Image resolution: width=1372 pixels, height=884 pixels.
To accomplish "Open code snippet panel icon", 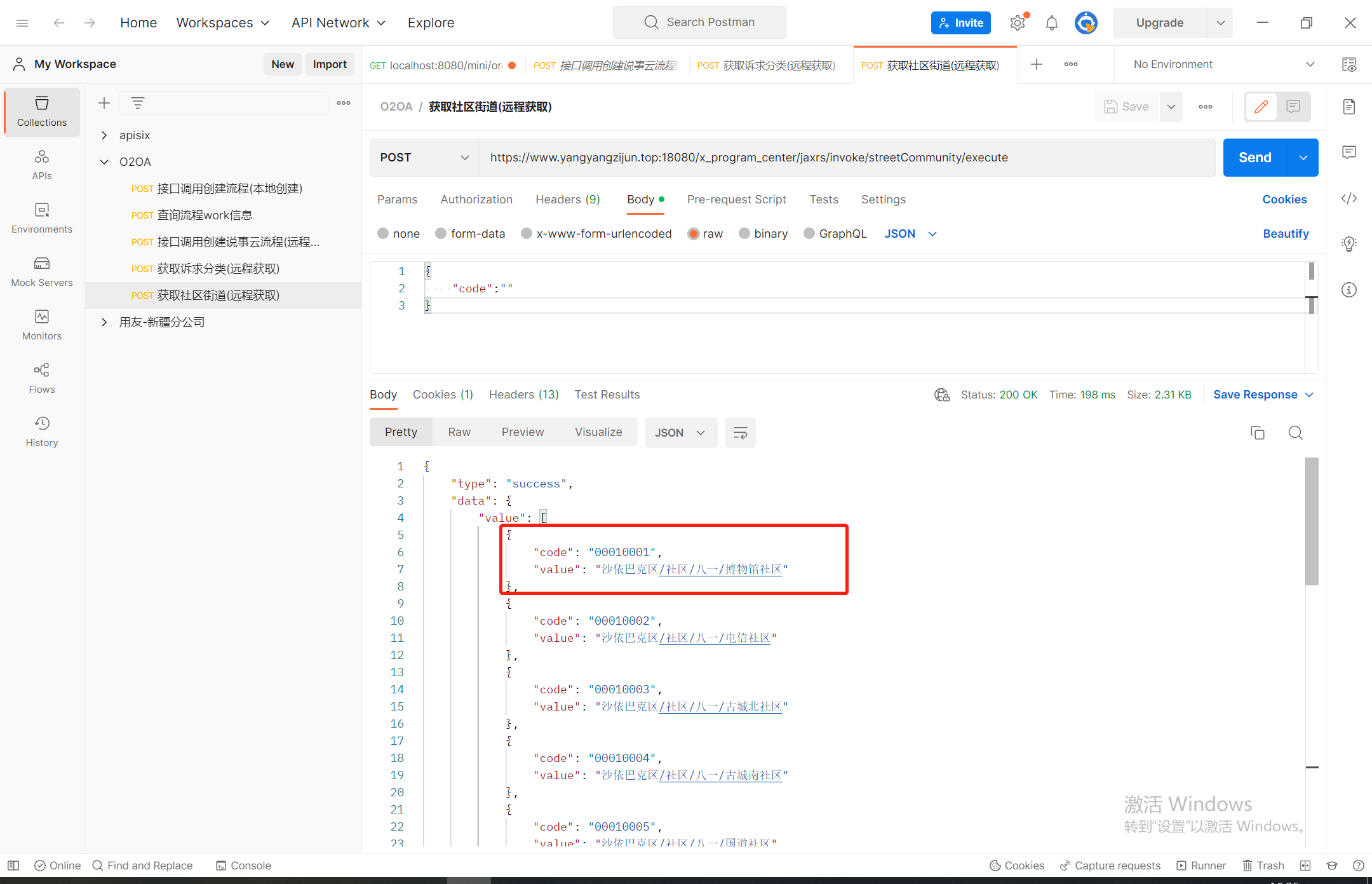I will [x=1349, y=199].
